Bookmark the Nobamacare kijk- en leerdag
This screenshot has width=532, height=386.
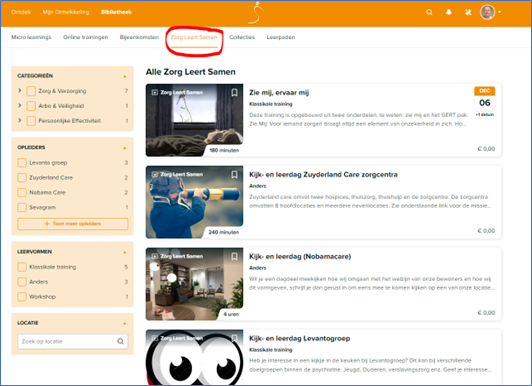(x=234, y=256)
